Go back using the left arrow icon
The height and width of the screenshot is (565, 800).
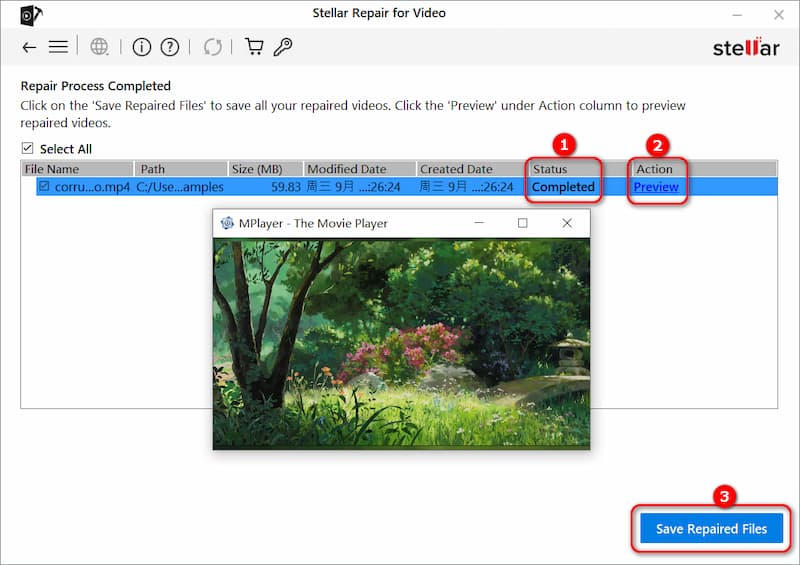[x=29, y=47]
